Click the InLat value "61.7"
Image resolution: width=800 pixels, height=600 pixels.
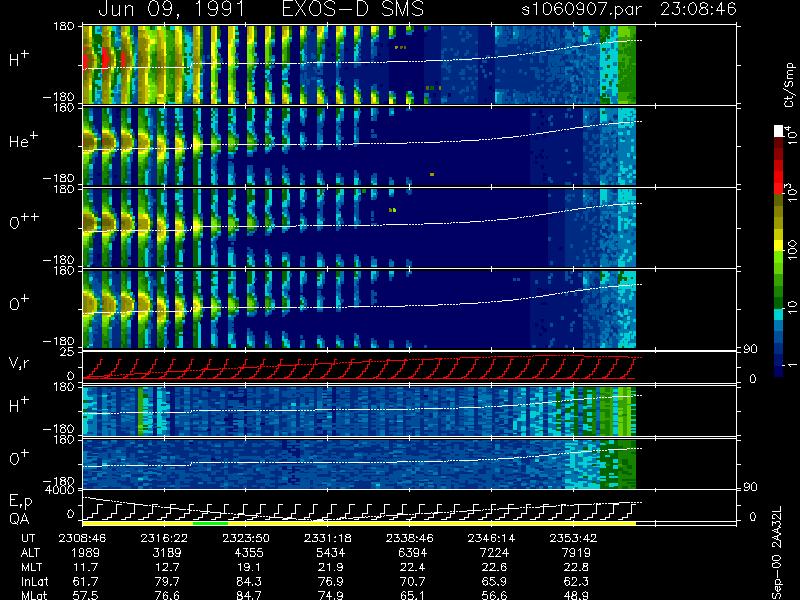tap(86, 581)
